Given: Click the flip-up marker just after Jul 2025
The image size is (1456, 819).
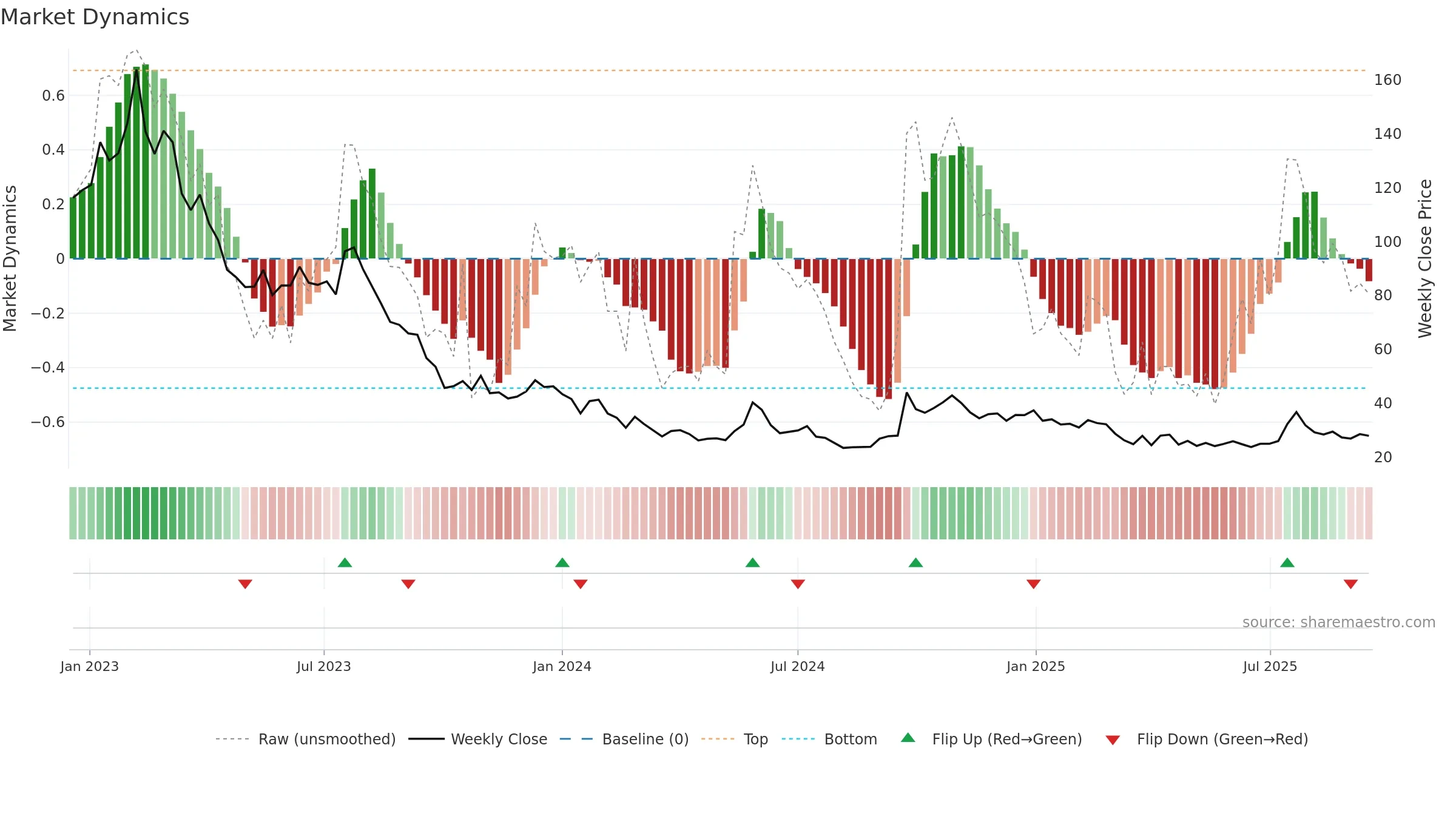Looking at the screenshot, I should (1287, 562).
